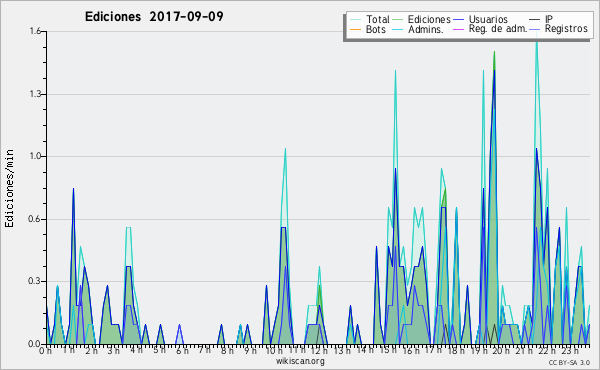Click the 1.6 y-axis value
Image resolution: width=600 pixels, height=370 pixels.
point(35,31)
